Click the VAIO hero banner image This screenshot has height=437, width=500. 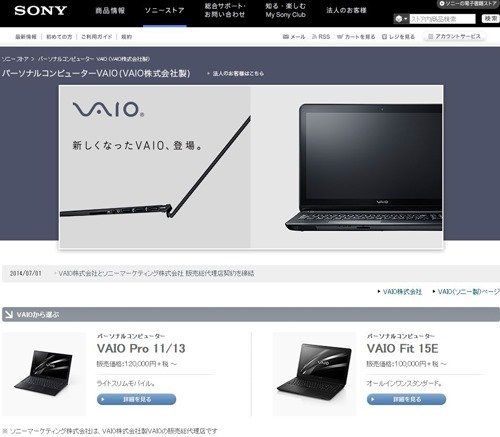[251, 167]
